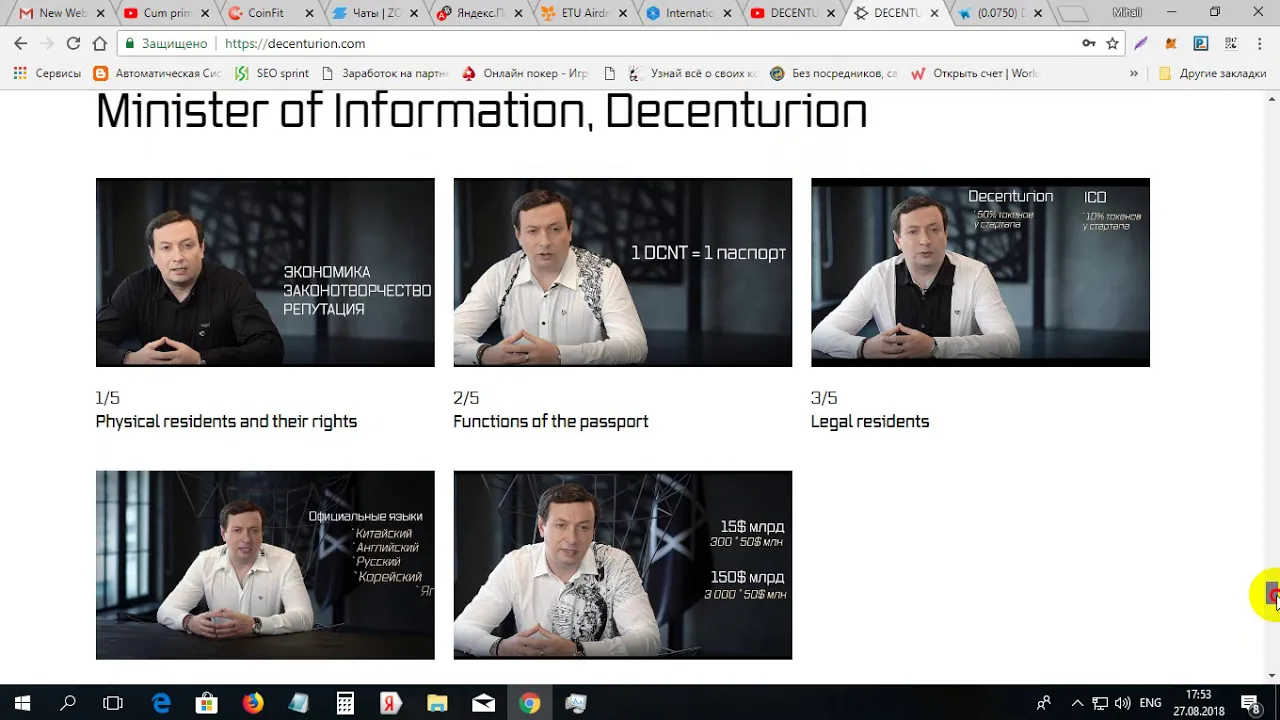The width and height of the screenshot is (1280, 720).
Task: Open the blue P extension icon
Action: 1201,44
